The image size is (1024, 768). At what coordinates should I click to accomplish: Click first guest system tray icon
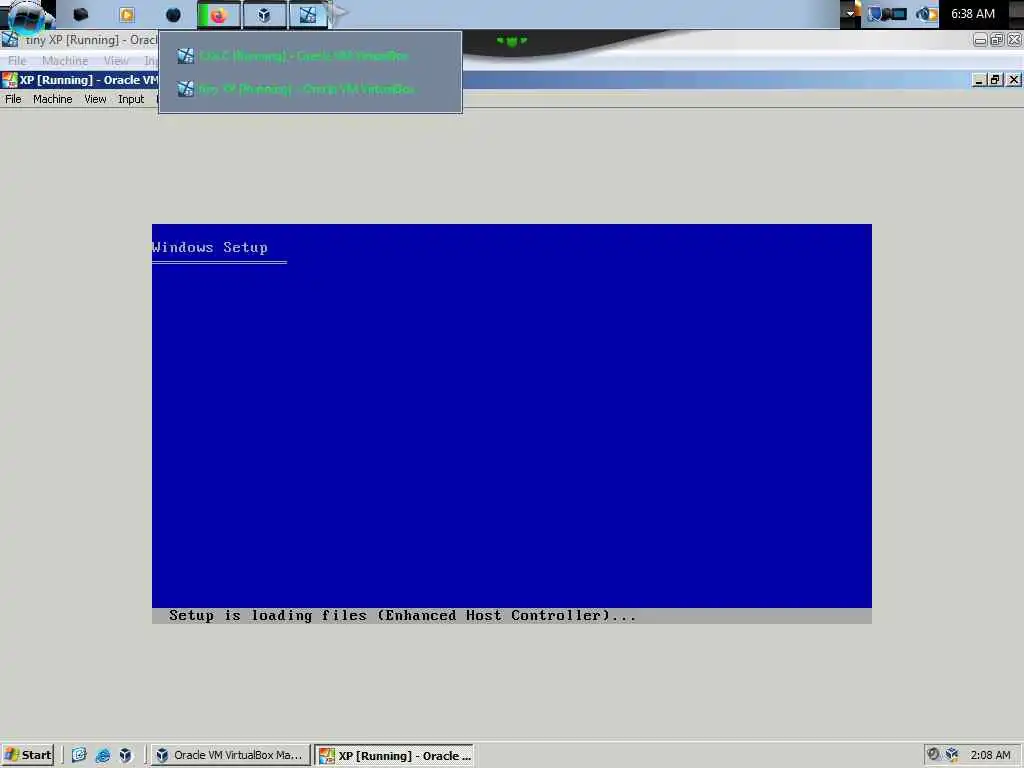[x=933, y=754]
